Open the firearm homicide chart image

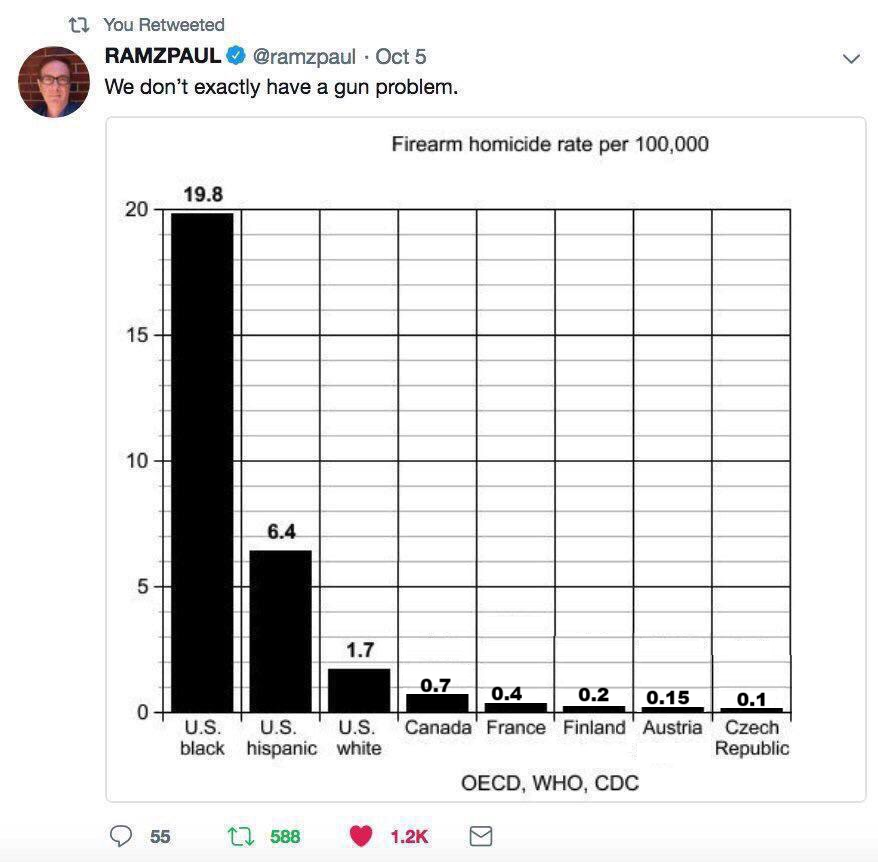click(485, 459)
